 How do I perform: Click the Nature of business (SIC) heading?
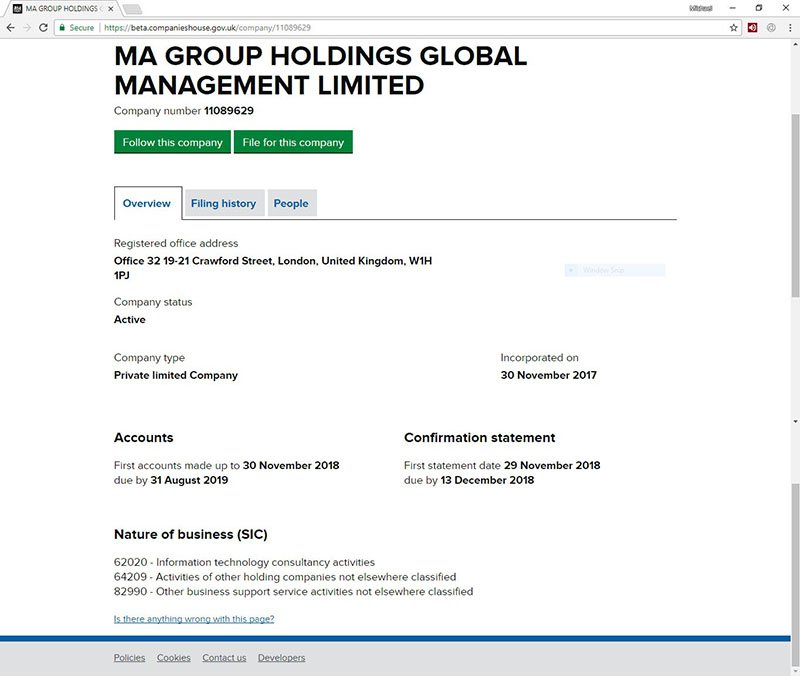click(191, 534)
